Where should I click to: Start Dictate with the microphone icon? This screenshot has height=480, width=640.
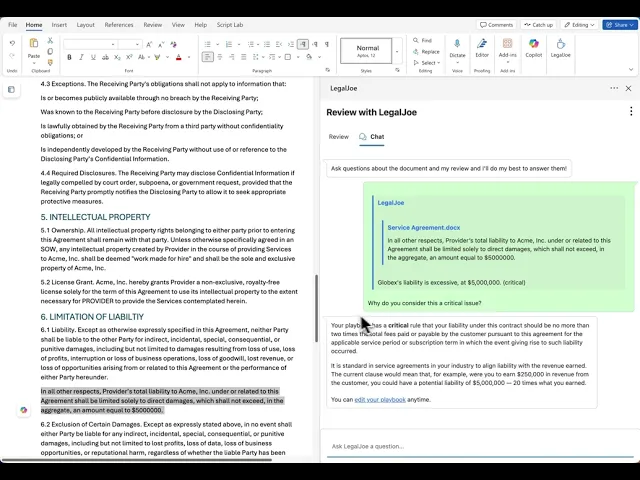457,43
